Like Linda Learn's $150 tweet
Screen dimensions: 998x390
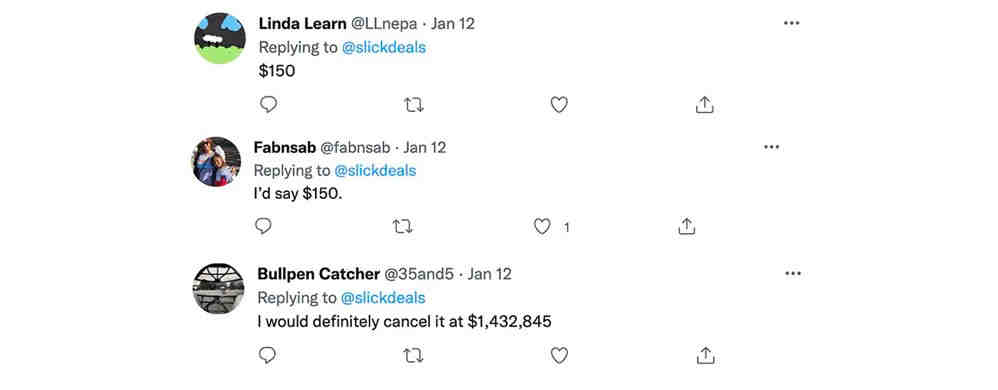click(x=559, y=105)
